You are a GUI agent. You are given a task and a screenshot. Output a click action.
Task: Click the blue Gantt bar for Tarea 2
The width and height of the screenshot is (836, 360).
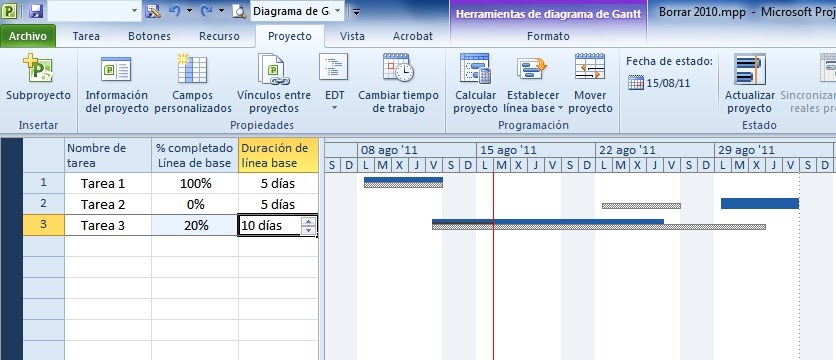tap(760, 203)
